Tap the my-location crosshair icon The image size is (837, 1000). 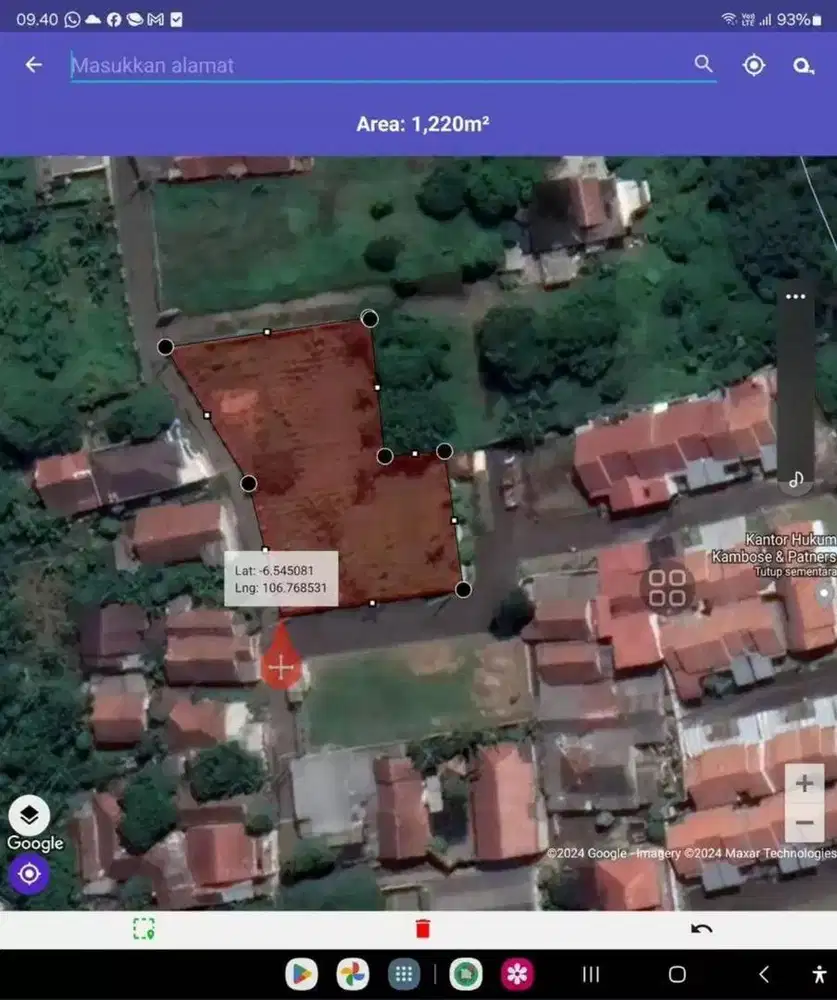pyautogui.click(x=753, y=64)
